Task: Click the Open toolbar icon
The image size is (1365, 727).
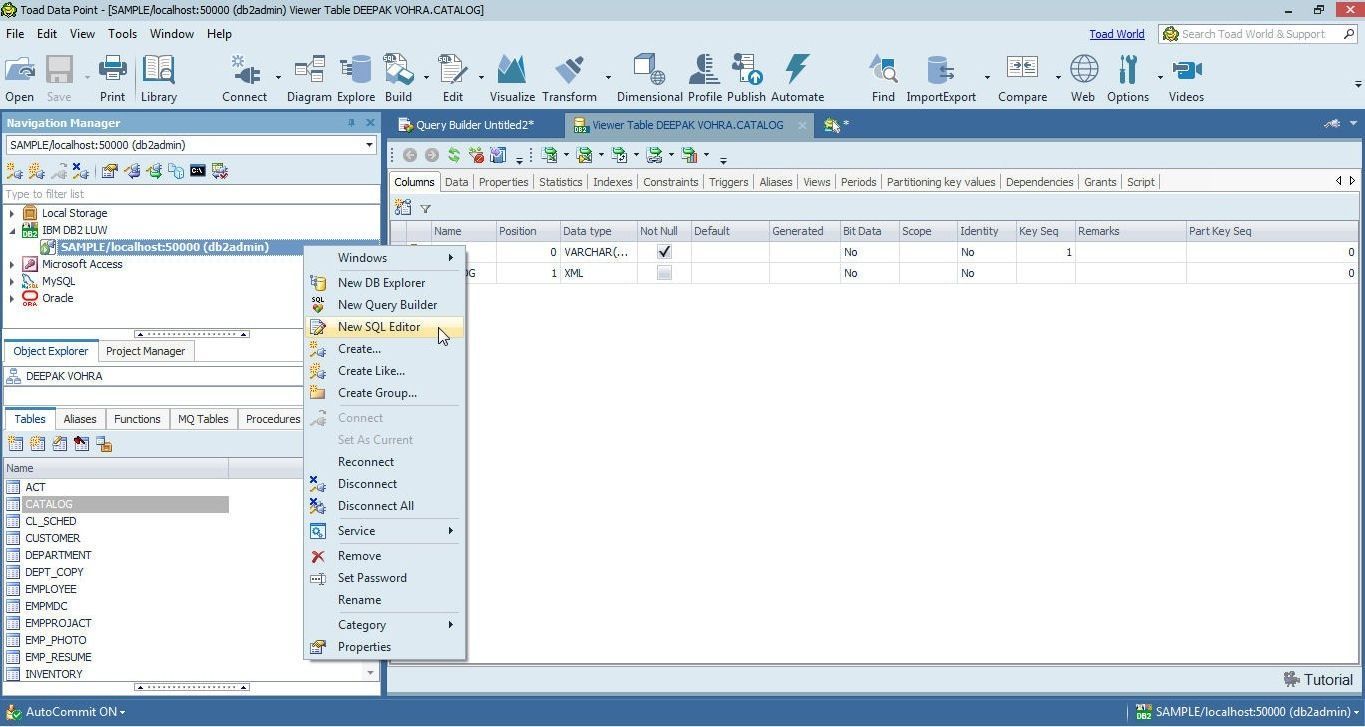Action: [x=19, y=79]
